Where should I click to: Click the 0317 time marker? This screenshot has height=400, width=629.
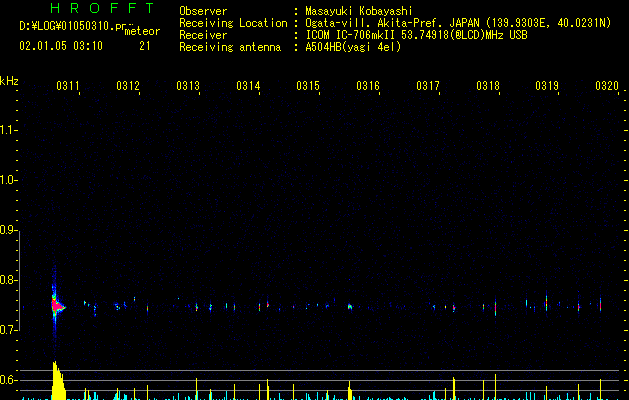428,86
